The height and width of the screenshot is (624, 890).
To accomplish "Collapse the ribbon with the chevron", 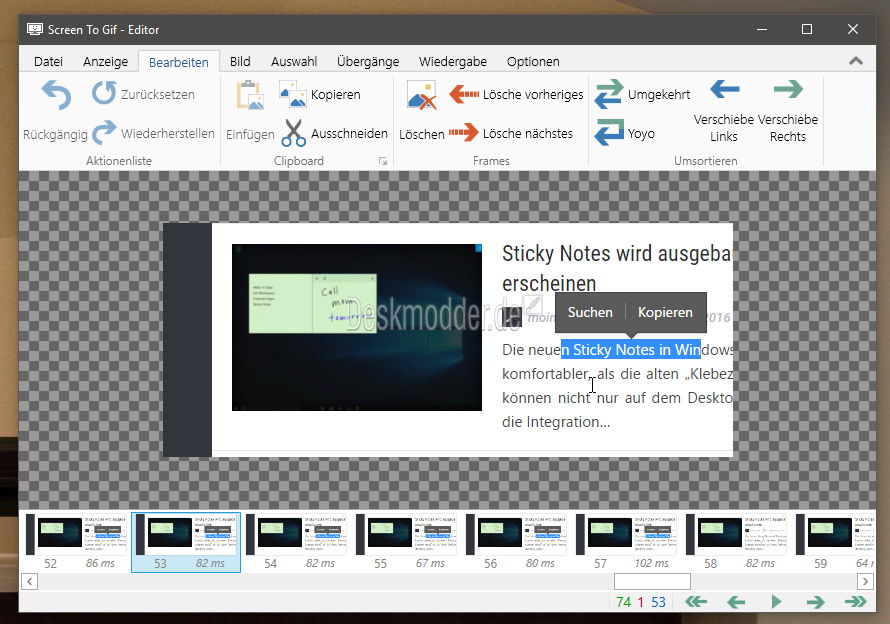I will point(856,61).
